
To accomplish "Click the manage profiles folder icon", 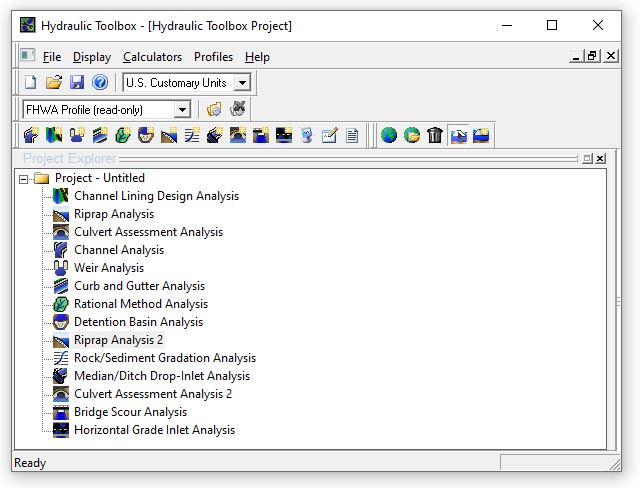I will [214, 109].
